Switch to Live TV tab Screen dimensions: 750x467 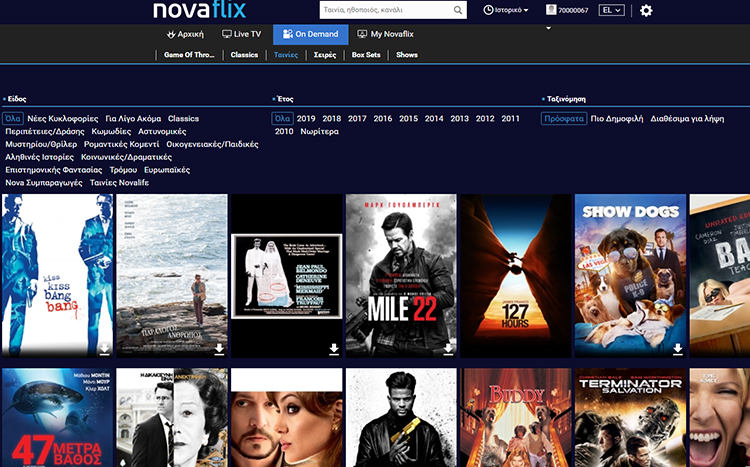(x=242, y=34)
